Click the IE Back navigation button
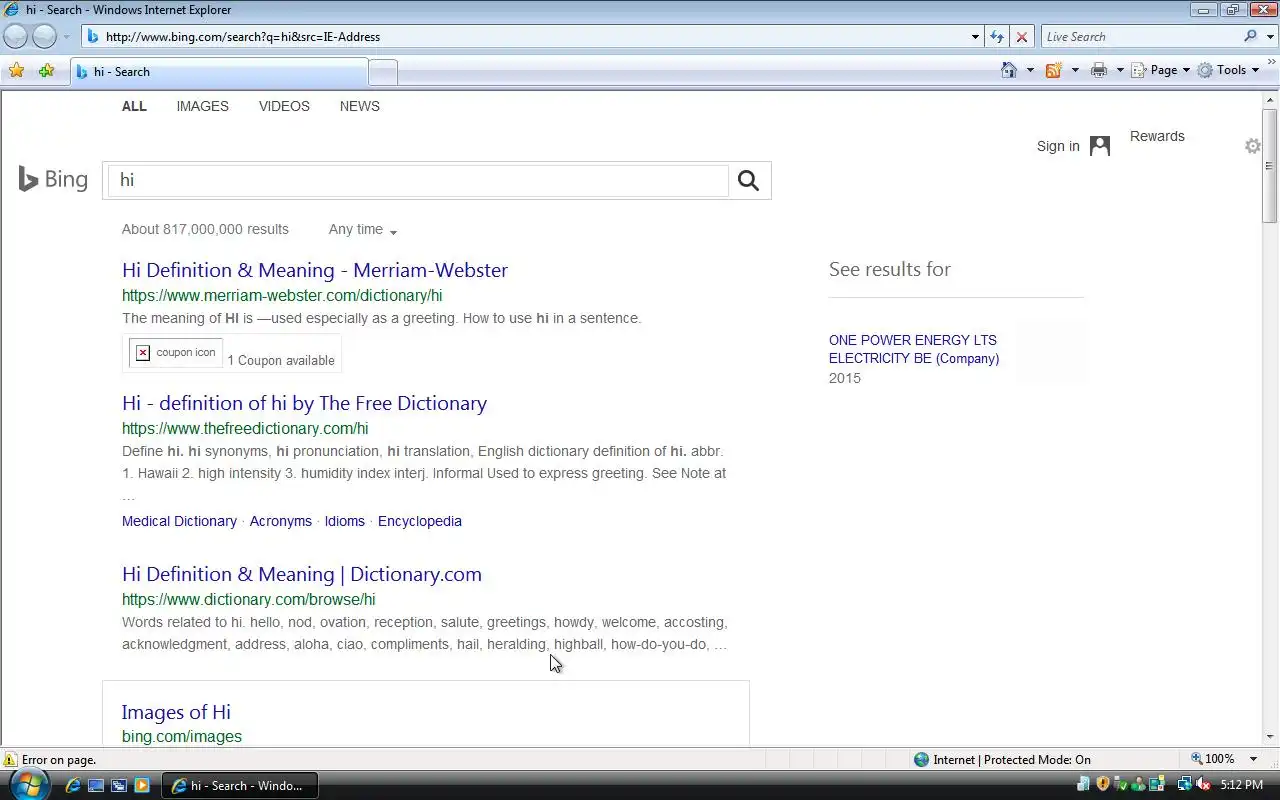1280x800 pixels. click(16, 36)
